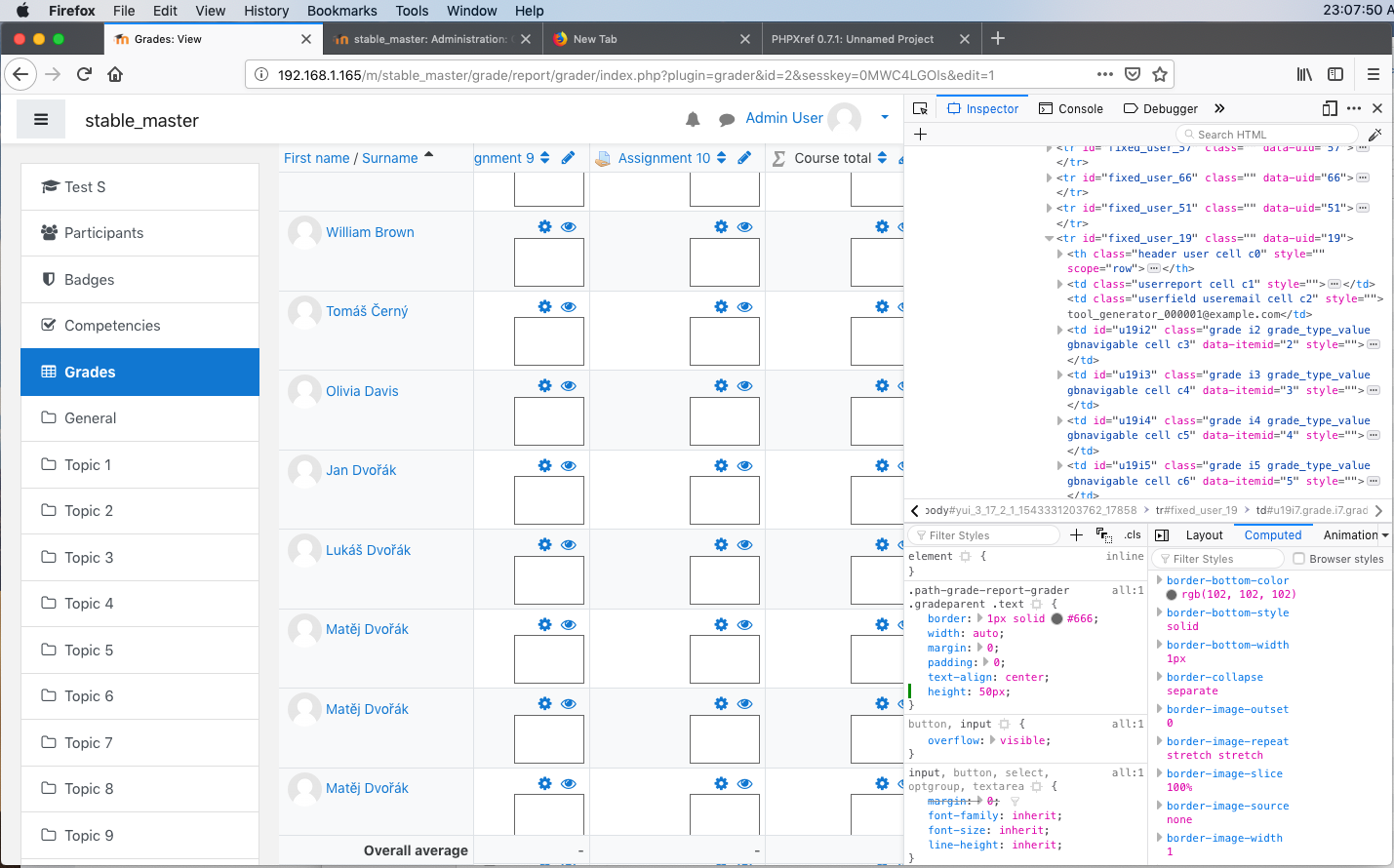Show more devtools tabs with chevron
The image size is (1394, 868).
(1219, 108)
